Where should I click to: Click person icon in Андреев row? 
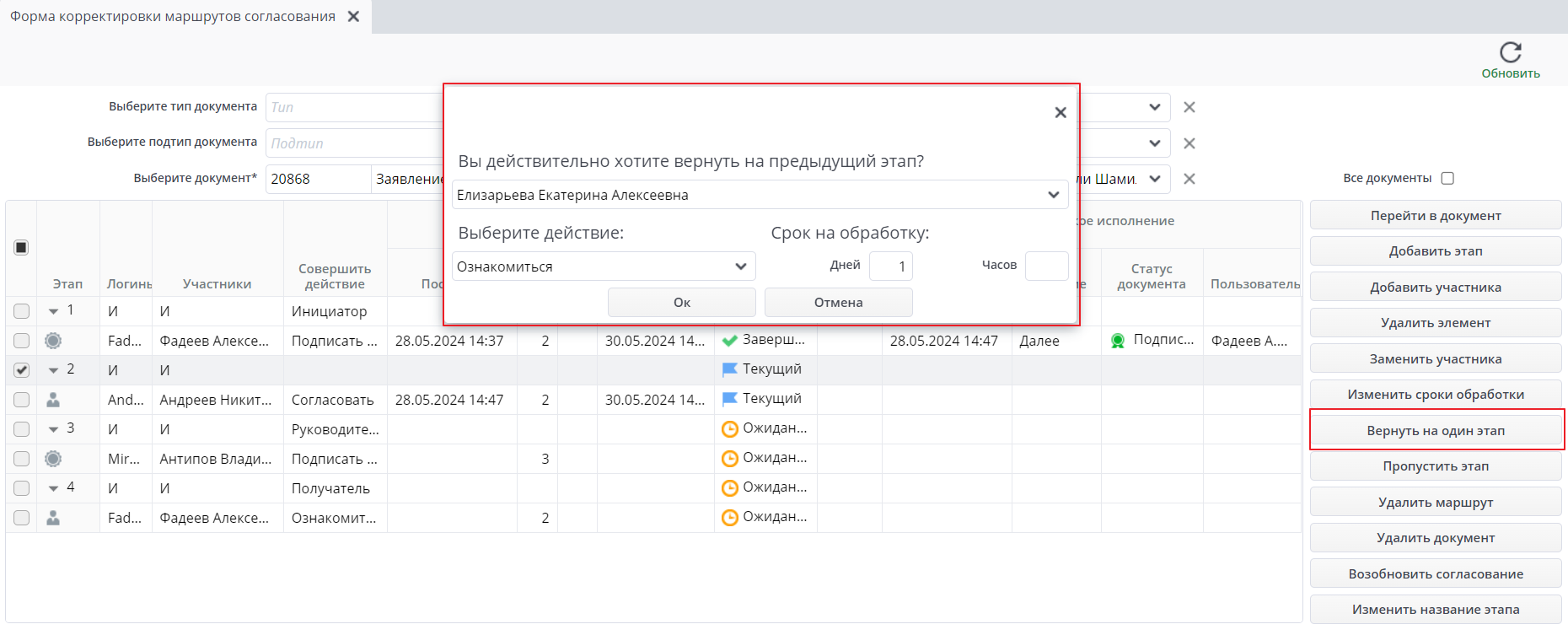pyautogui.click(x=53, y=400)
